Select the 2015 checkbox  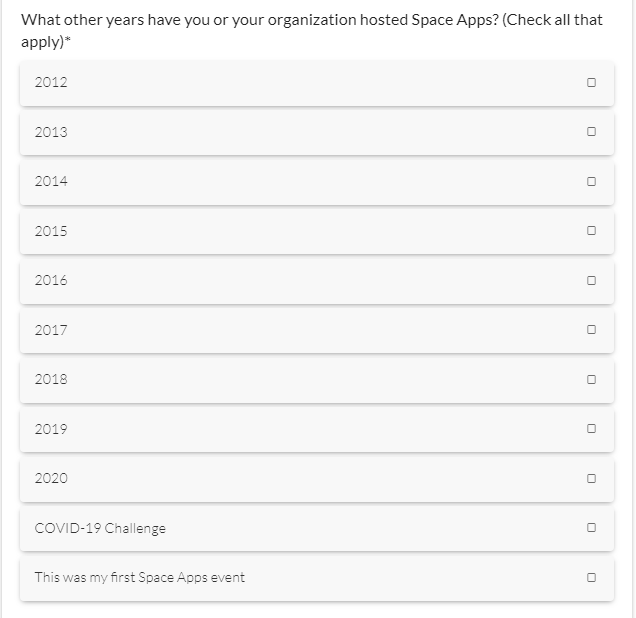[591, 231]
